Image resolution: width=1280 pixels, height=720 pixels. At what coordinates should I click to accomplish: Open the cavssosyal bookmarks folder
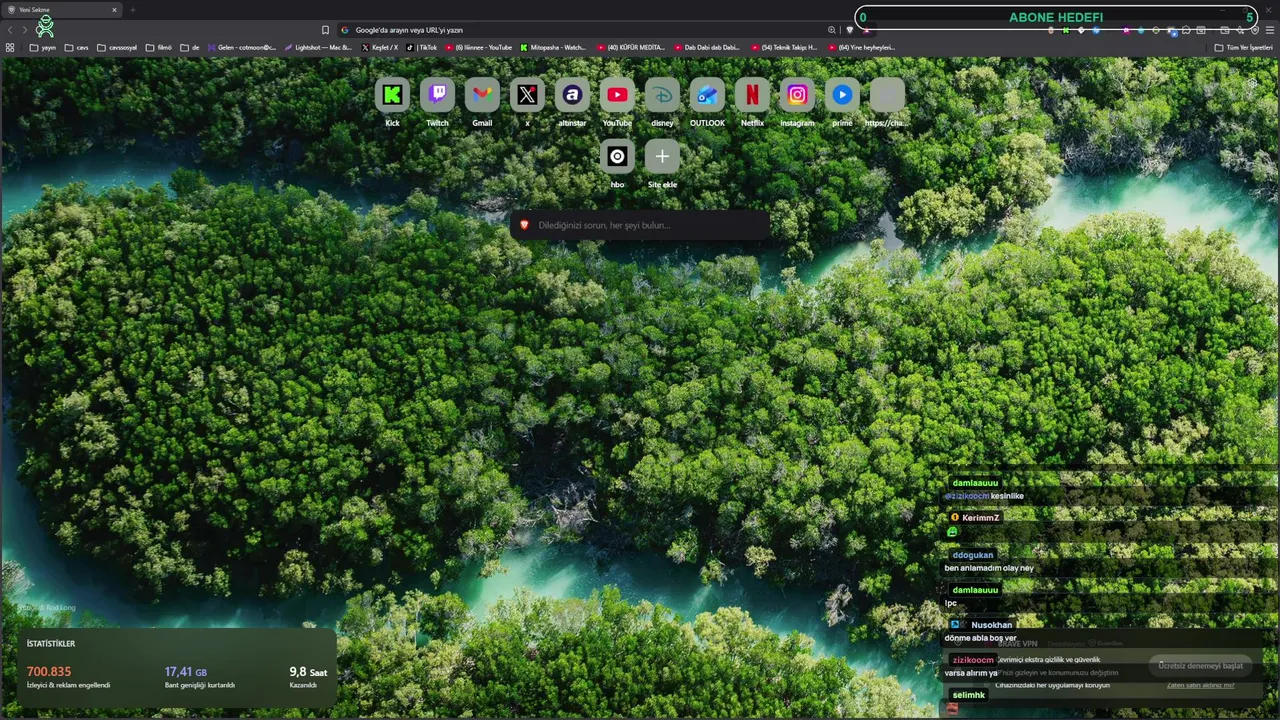(118, 47)
